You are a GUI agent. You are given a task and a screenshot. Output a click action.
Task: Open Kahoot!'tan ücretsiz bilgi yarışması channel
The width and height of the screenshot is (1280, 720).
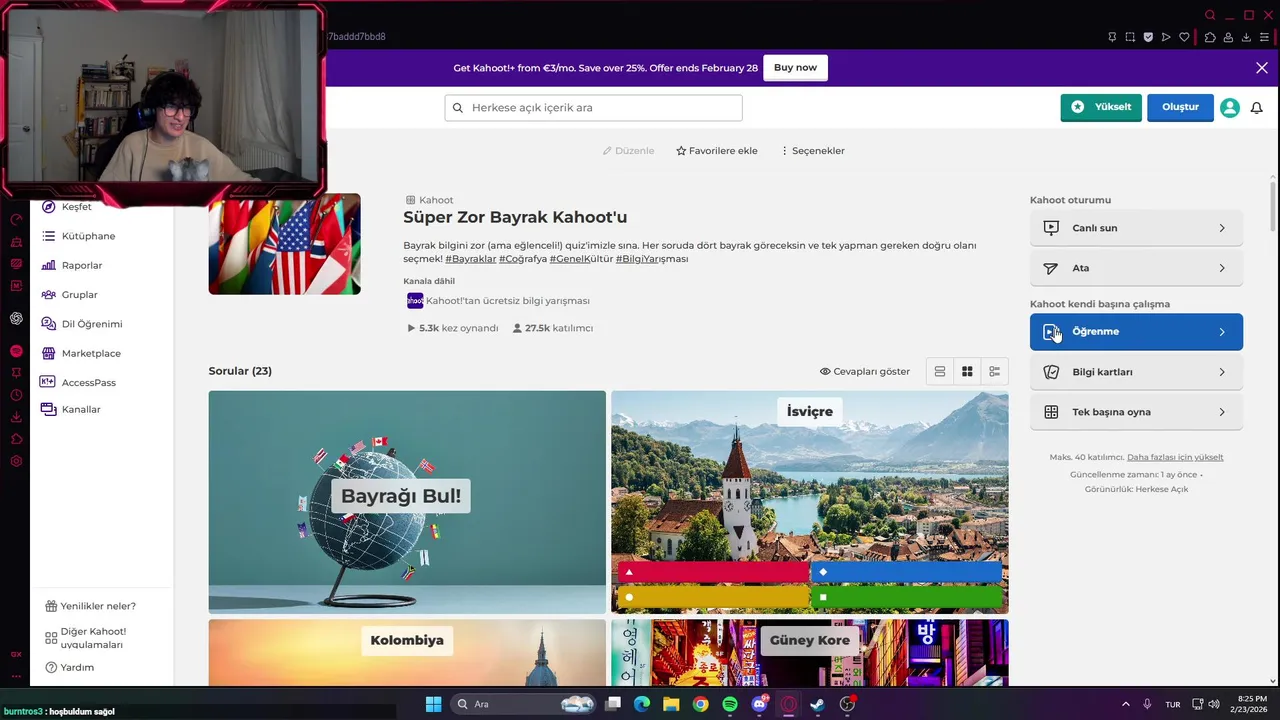(x=498, y=301)
